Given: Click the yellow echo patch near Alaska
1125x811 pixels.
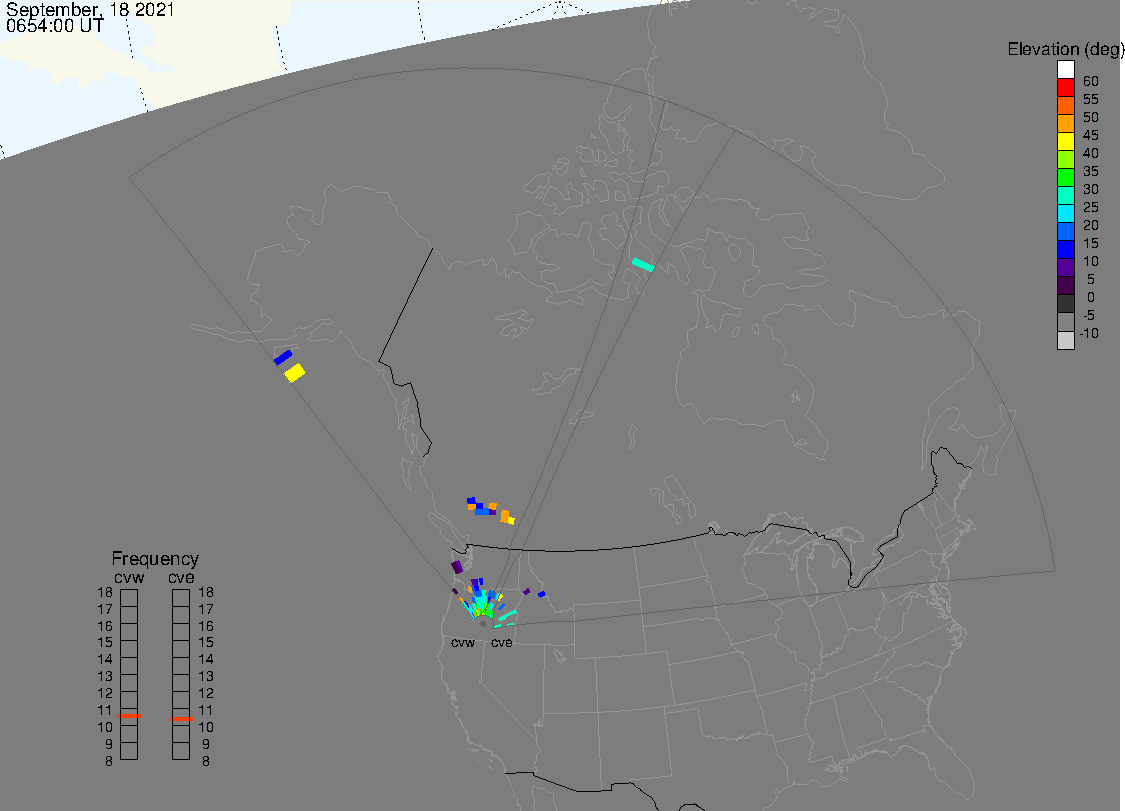Looking at the screenshot, I should point(294,372).
